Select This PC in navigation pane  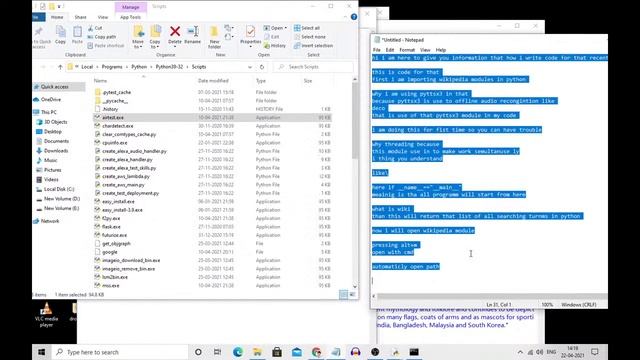point(49,112)
